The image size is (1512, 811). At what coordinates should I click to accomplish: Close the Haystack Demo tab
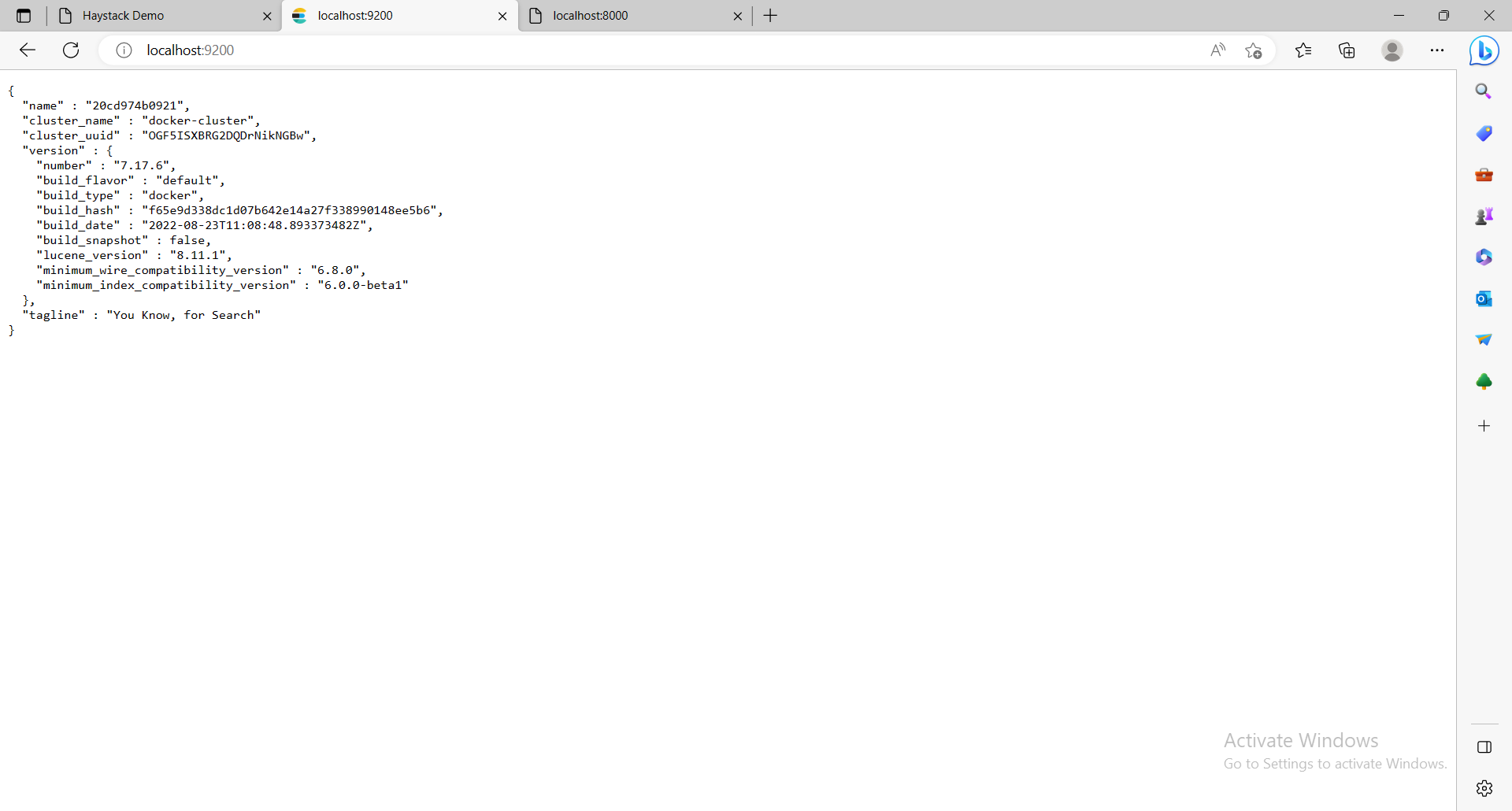267,16
